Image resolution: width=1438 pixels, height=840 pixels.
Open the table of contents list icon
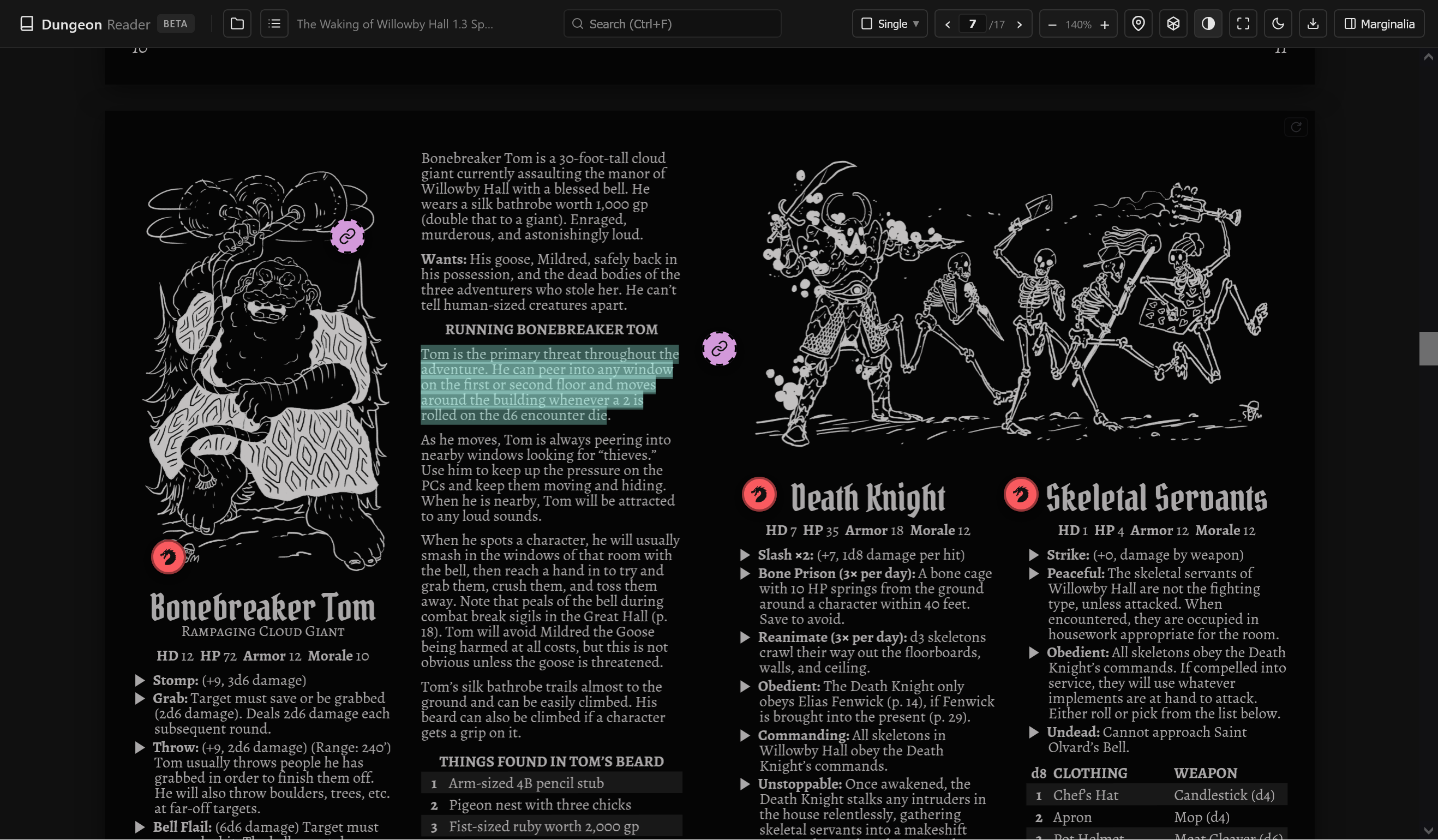coord(274,24)
